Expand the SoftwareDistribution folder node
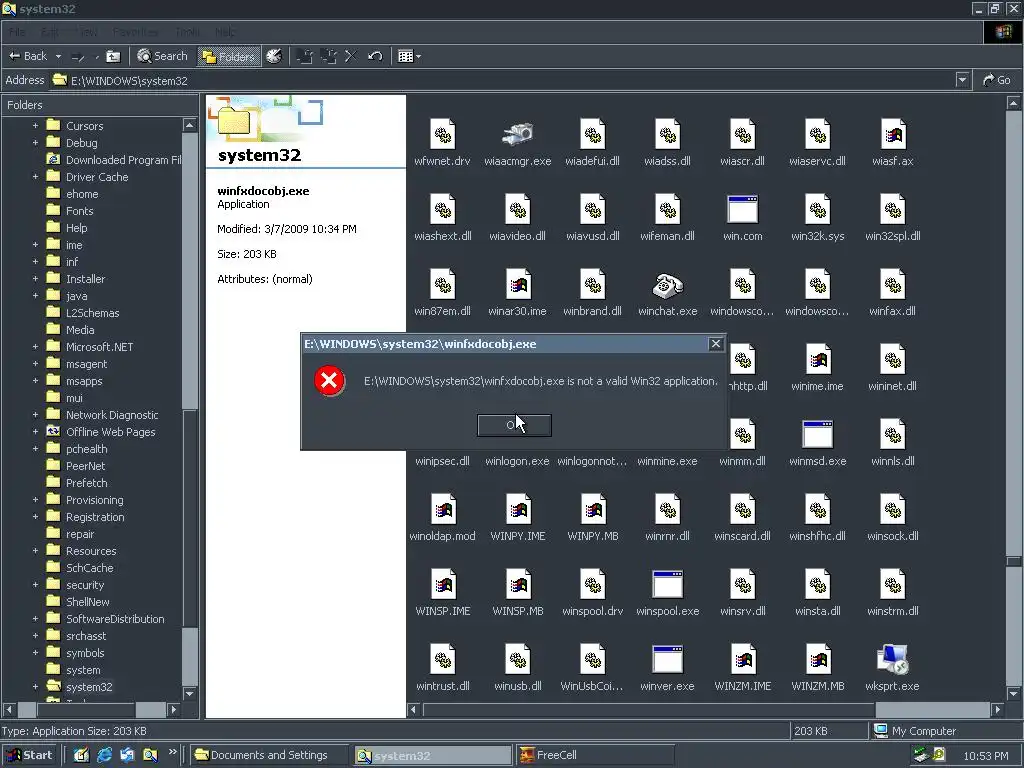The width and height of the screenshot is (1024, 768). pyautogui.click(x=35, y=618)
